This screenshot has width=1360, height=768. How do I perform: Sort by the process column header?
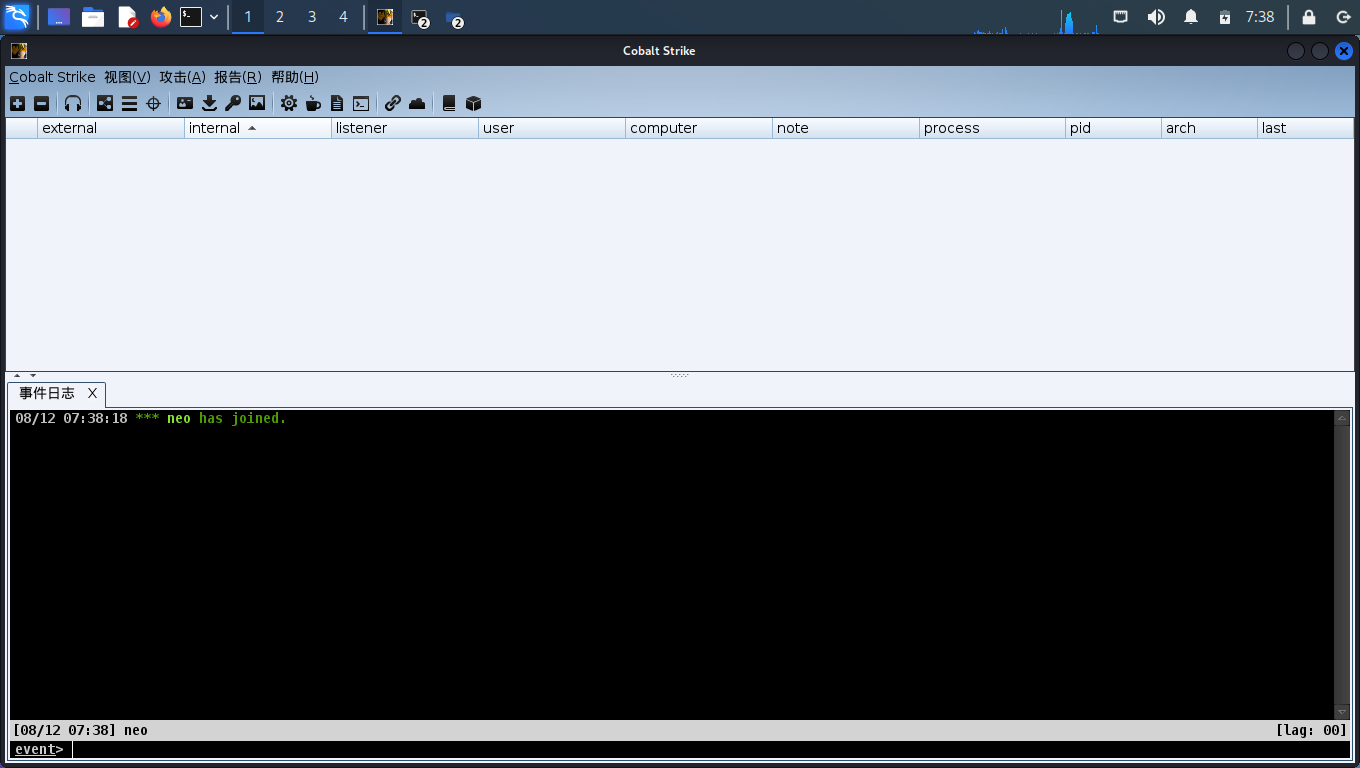[x=993, y=128]
